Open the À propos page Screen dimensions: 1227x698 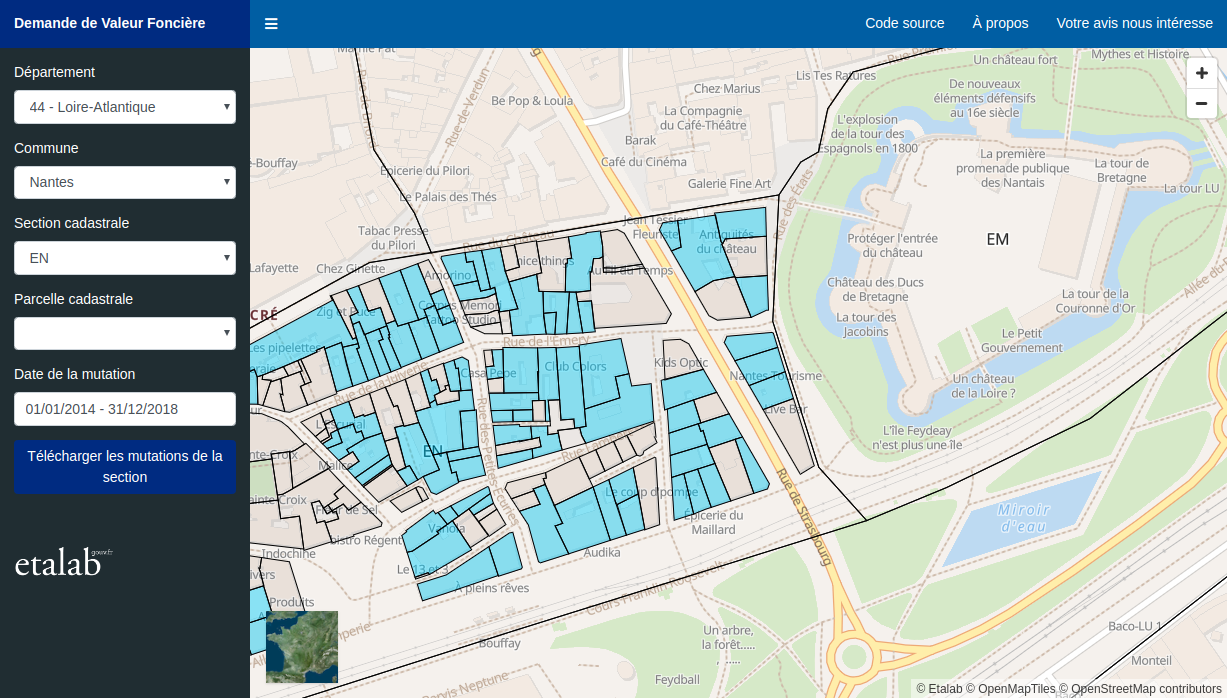click(x=1000, y=23)
